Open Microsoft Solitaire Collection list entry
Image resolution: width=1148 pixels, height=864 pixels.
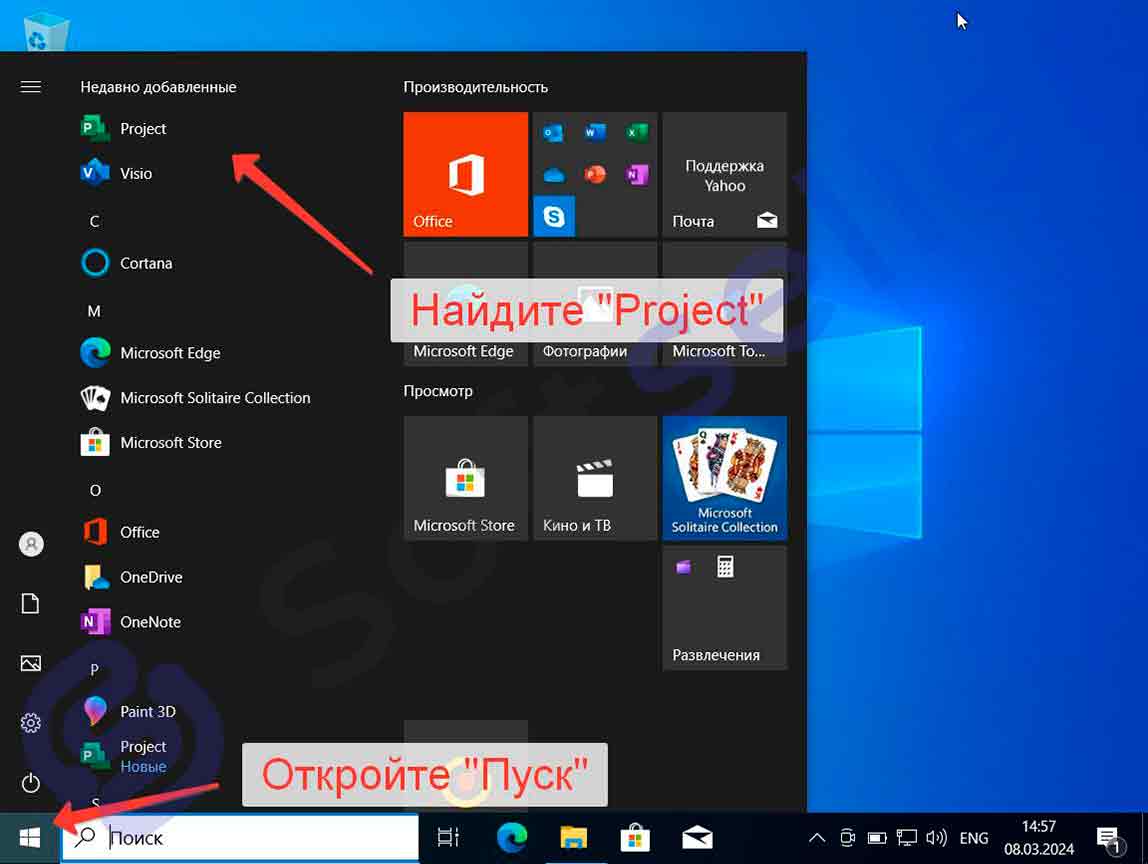pos(215,398)
